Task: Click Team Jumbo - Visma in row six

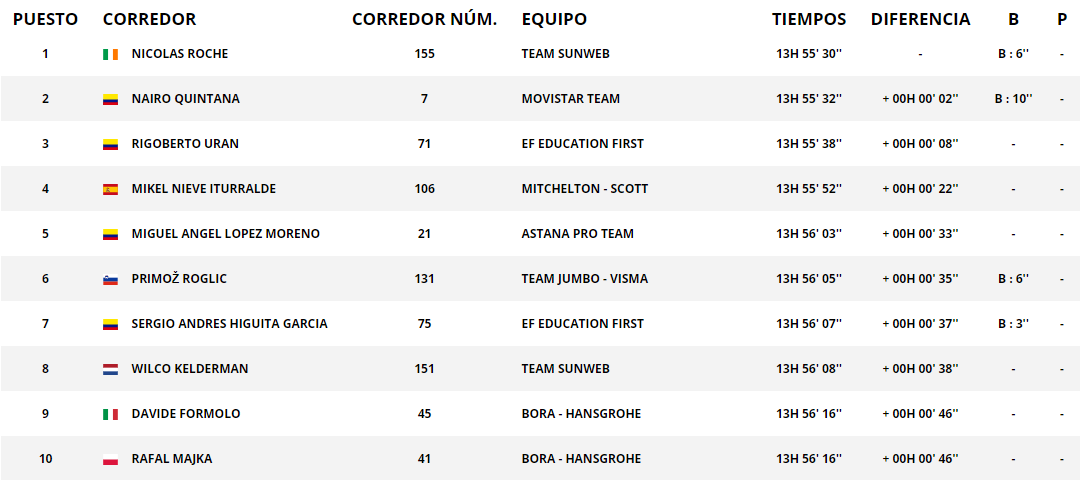Action: coord(584,279)
